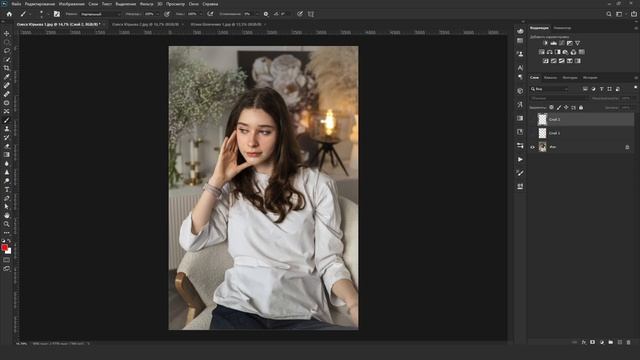This screenshot has width=640, height=360.
Task: Select the Lasso tool
Action: tap(7, 51)
